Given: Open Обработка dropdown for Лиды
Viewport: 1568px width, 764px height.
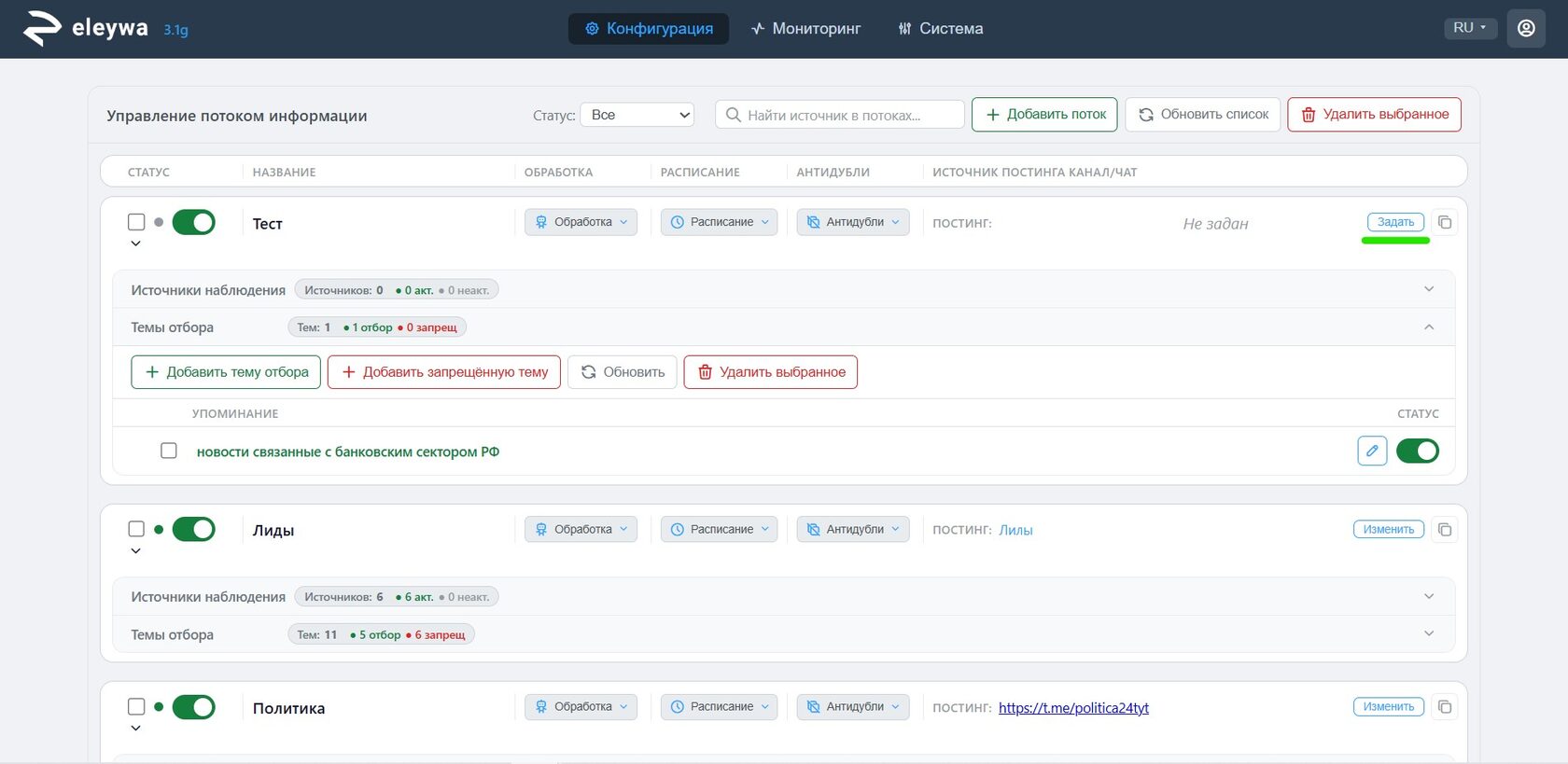Looking at the screenshot, I should (581, 529).
